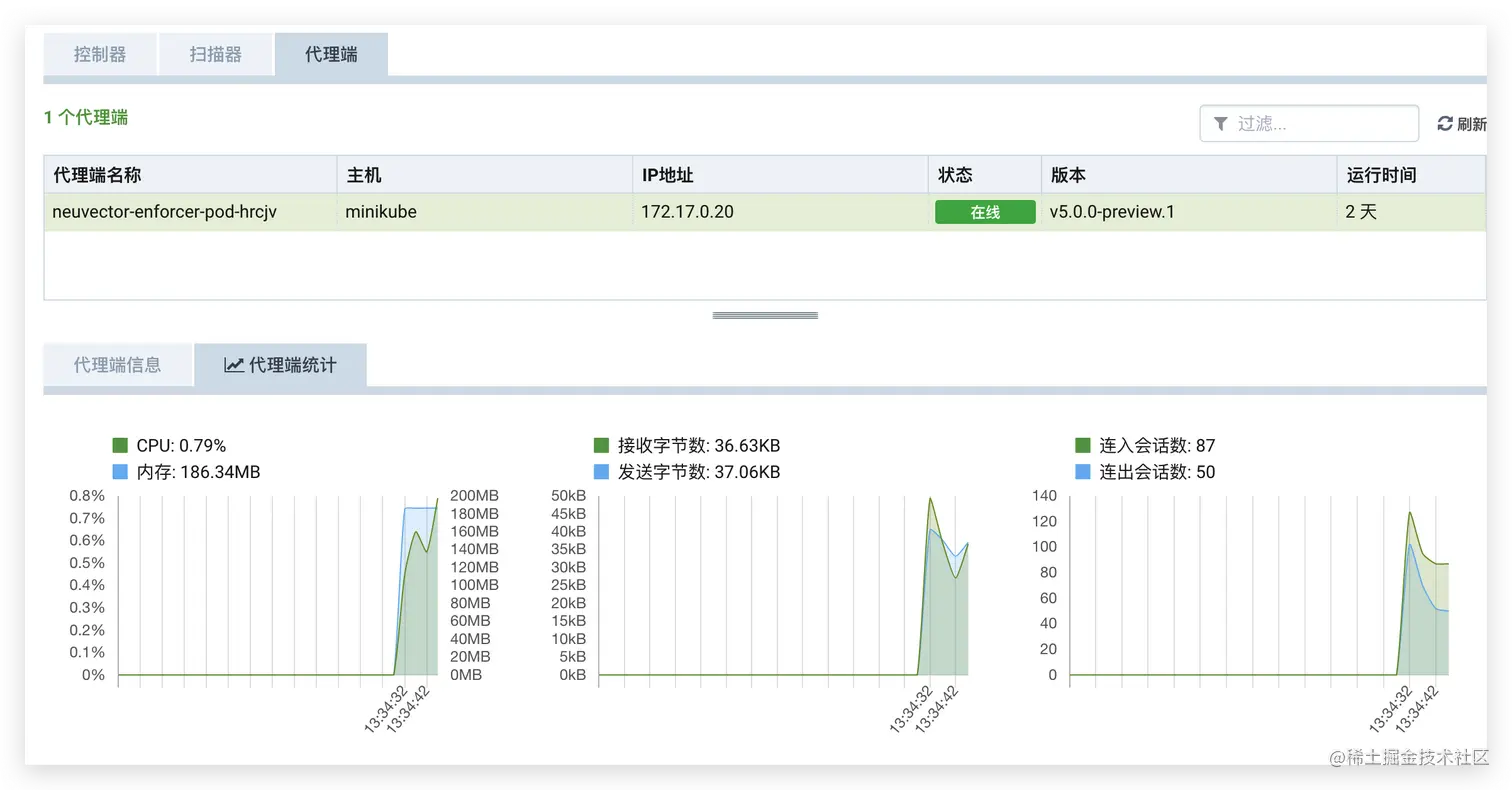This screenshot has width=1512, height=790.
Task: Toggle the CPU legend color swatch
Action: click(121, 445)
